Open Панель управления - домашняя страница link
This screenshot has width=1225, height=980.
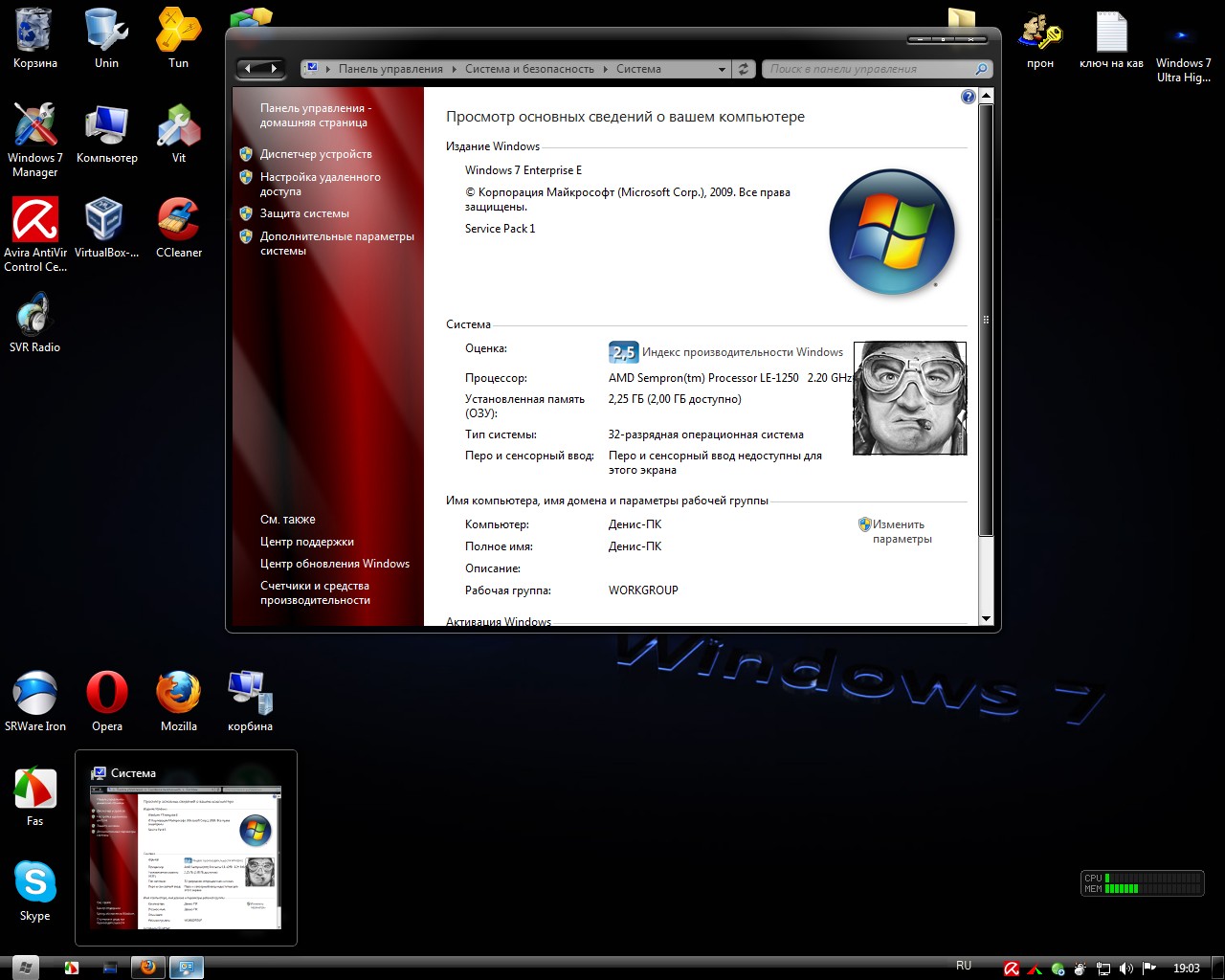(x=316, y=115)
